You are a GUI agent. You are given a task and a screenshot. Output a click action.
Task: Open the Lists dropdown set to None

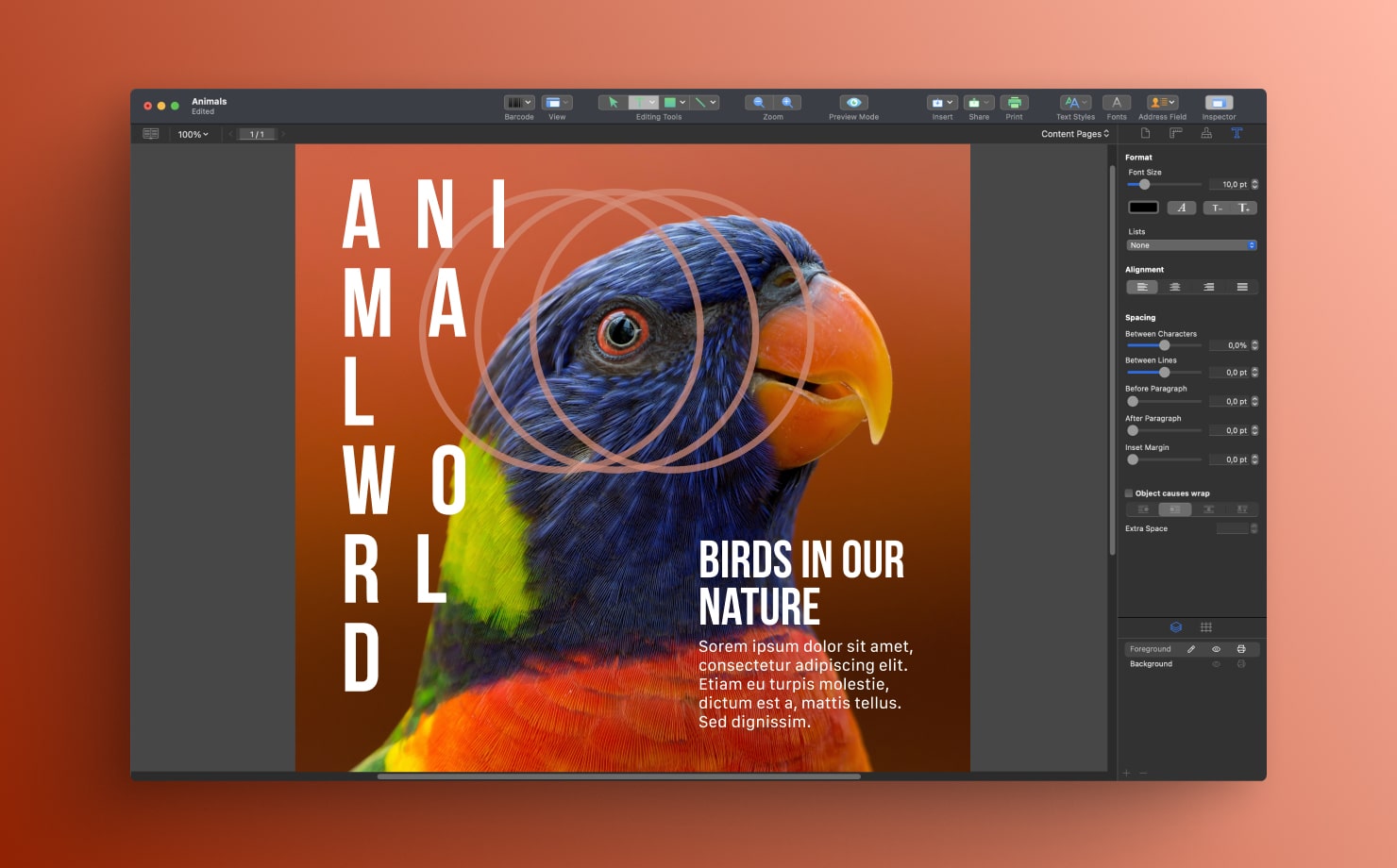(x=1190, y=244)
